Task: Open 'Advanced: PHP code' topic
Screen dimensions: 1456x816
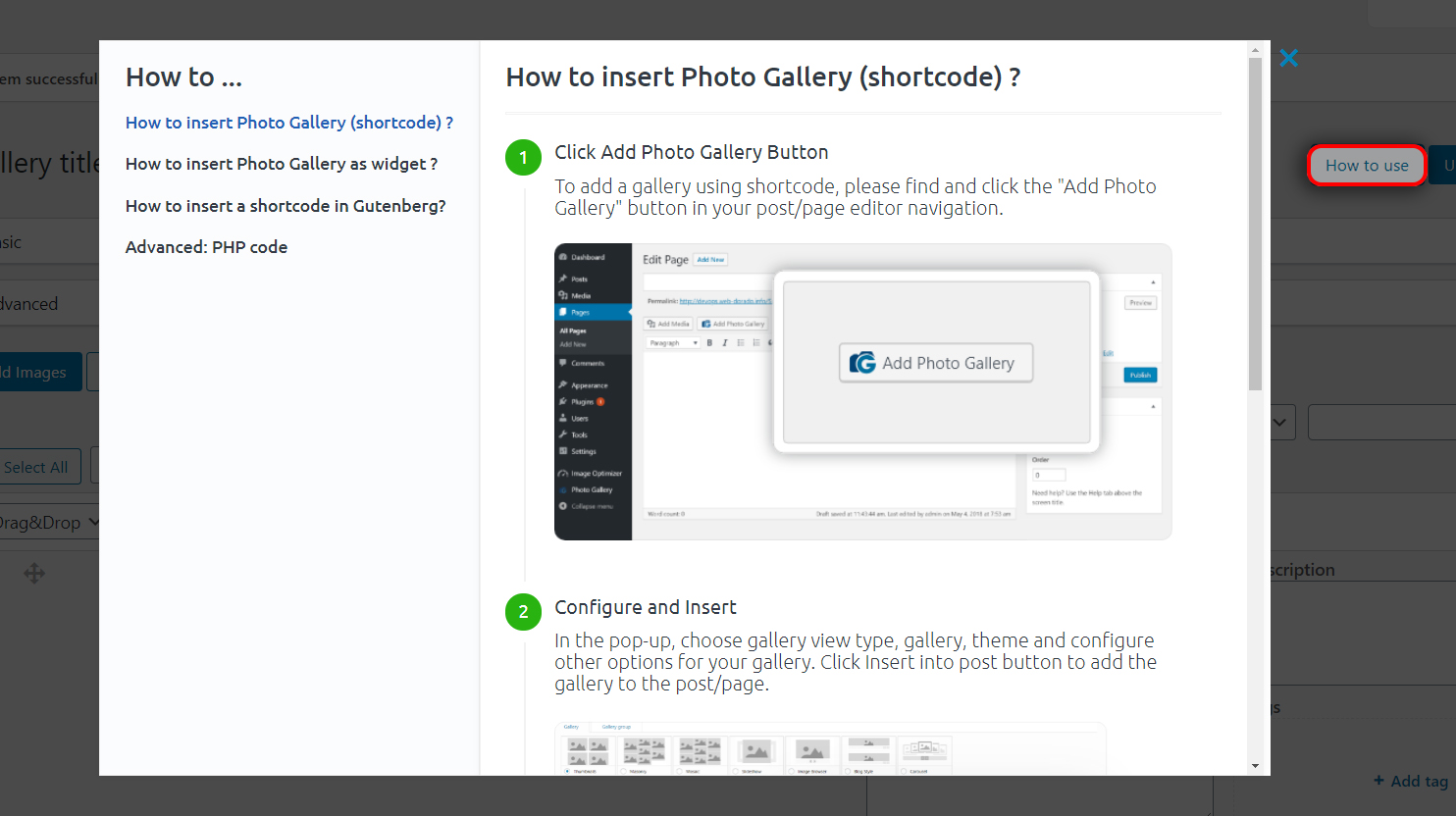Action: pos(206,247)
